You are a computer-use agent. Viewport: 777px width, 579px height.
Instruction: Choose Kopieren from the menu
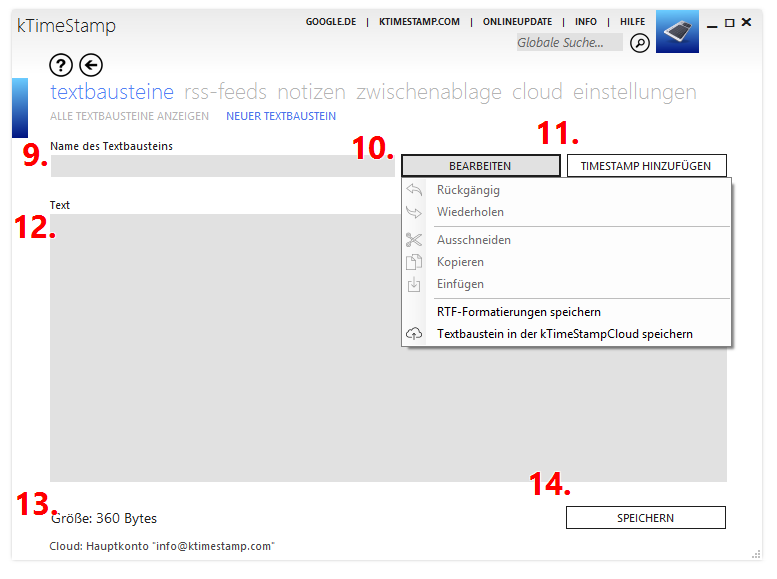pyautogui.click(x=566, y=262)
